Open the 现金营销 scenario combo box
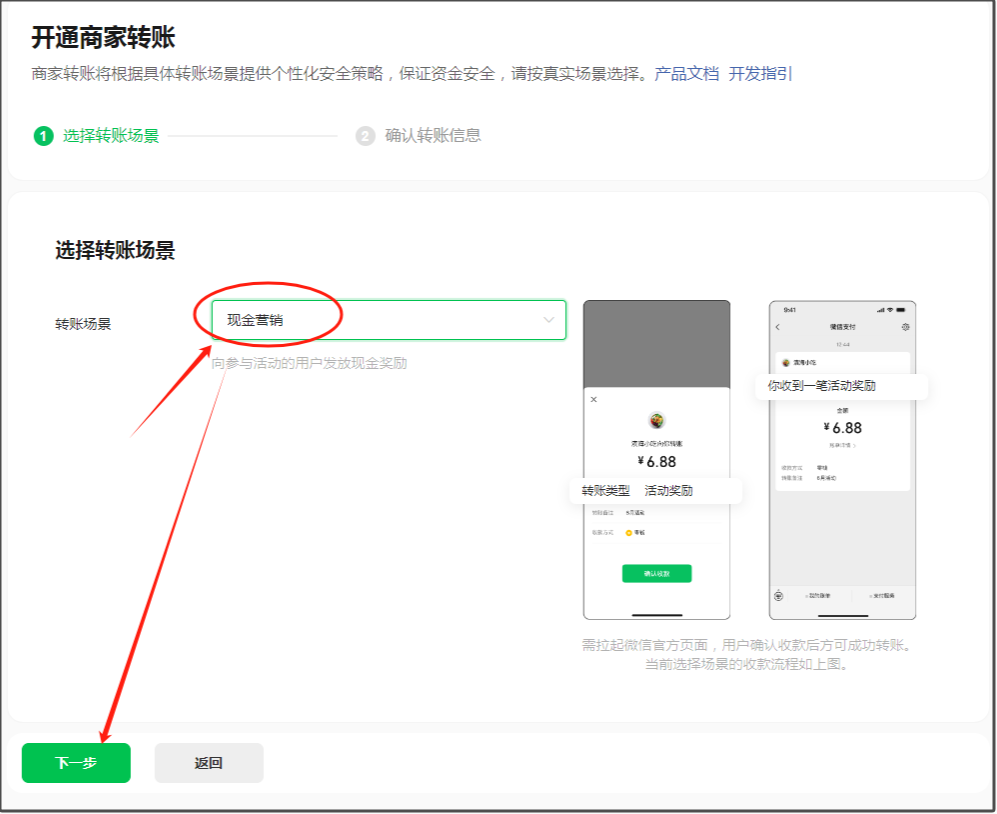 pos(388,320)
